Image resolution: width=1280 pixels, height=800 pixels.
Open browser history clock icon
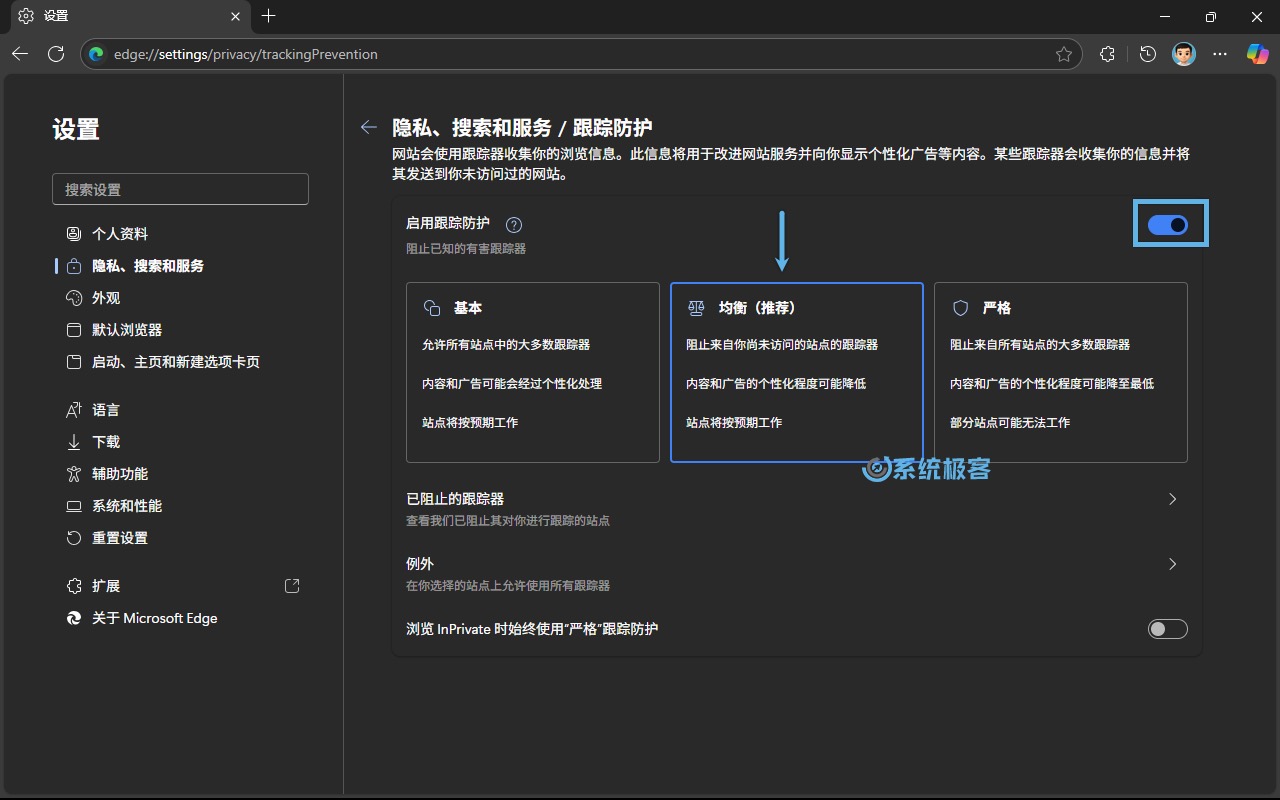1148,54
